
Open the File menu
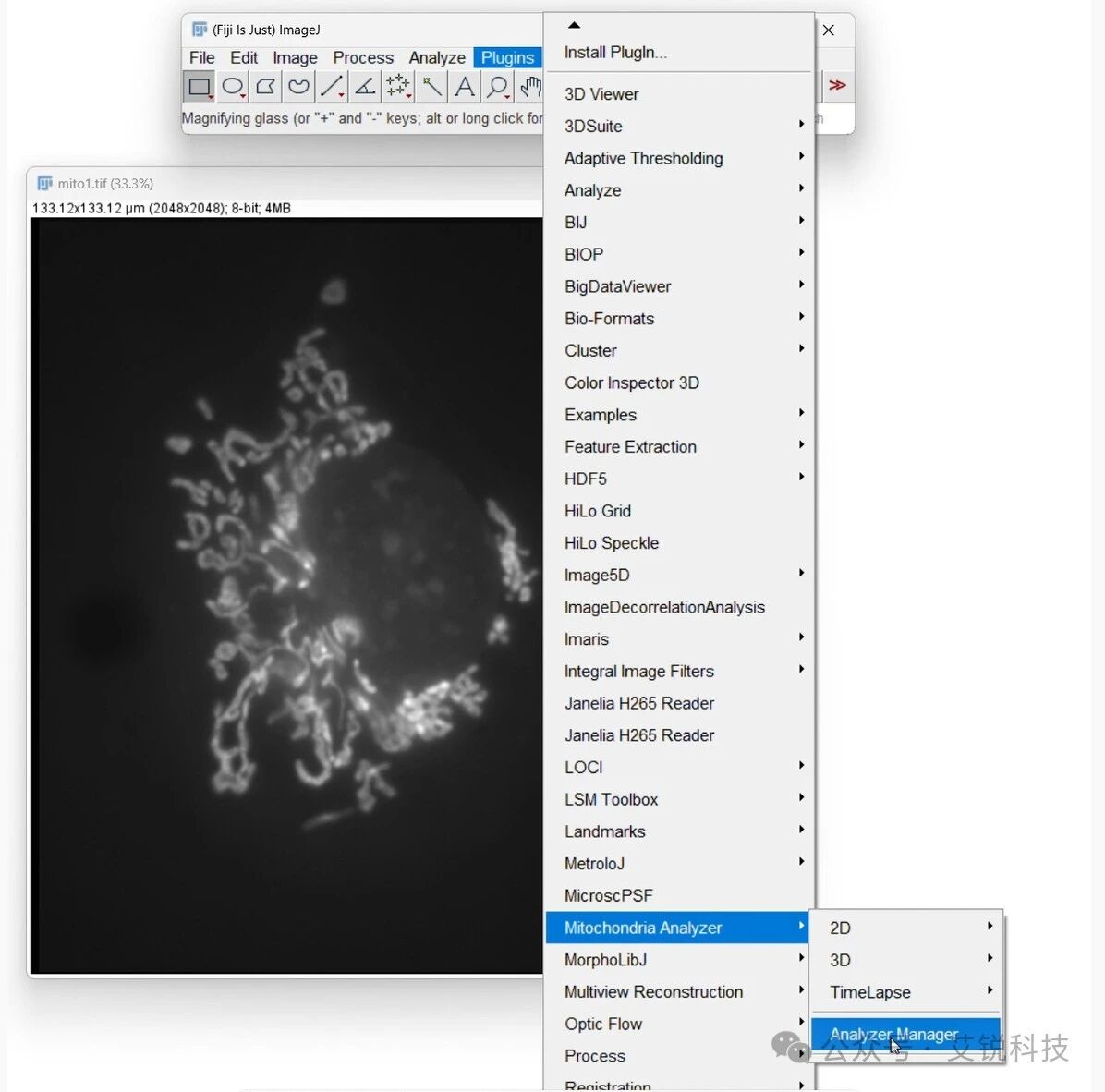click(201, 58)
